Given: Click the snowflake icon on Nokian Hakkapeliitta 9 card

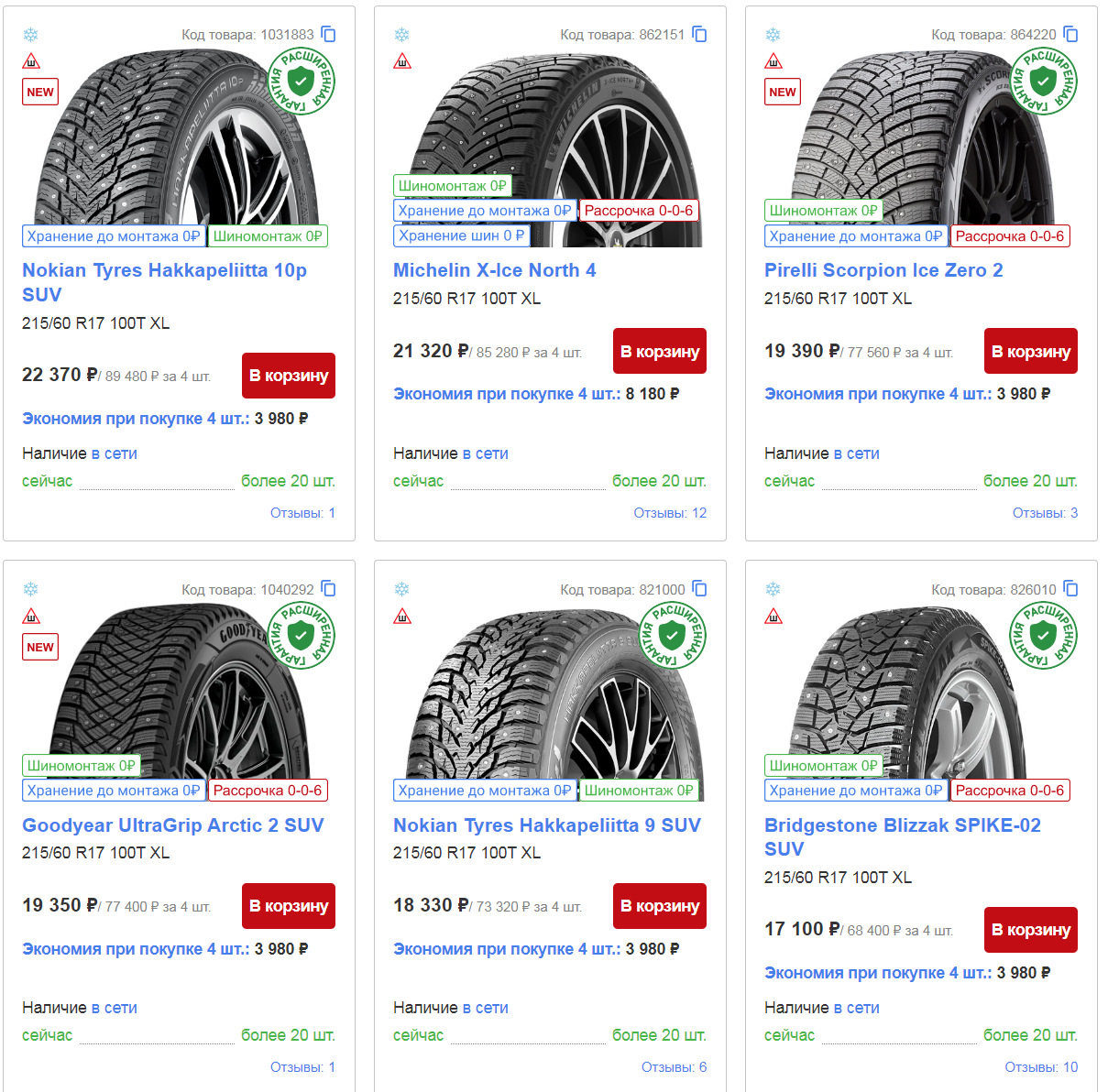Looking at the screenshot, I should click(x=403, y=589).
